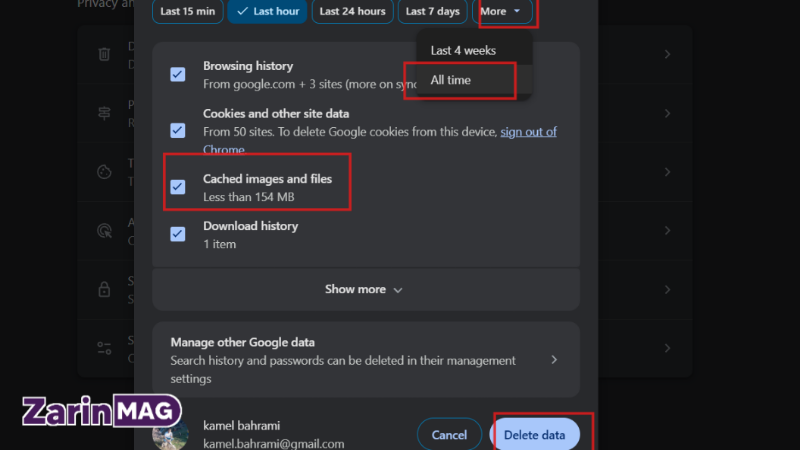
Task: Cancel the delete browsing data dialog
Action: (x=449, y=435)
